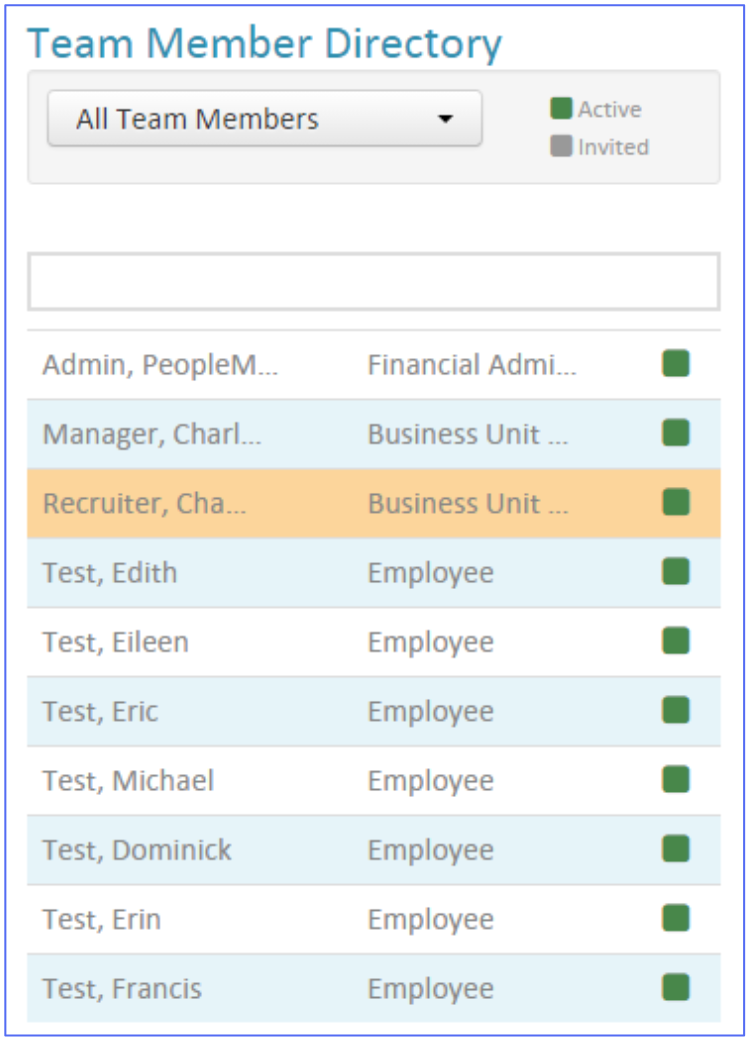Viewport: 756px width, 1042px height.
Task: Click the status icon beside Test, Eileen
Action: 676,641
